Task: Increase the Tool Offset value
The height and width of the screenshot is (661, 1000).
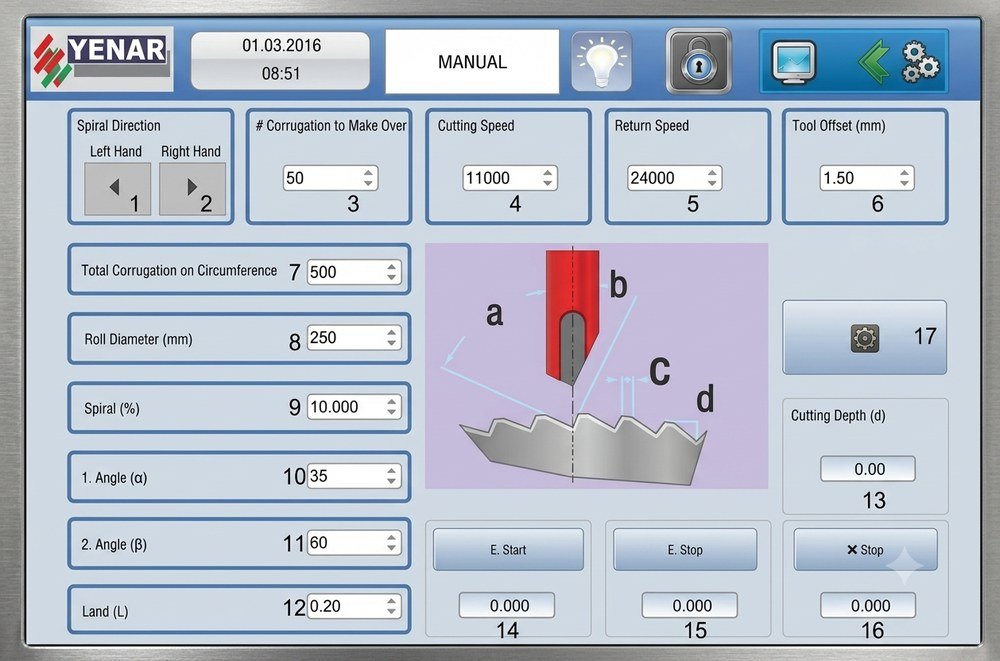Action: pyautogui.click(x=905, y=172)
